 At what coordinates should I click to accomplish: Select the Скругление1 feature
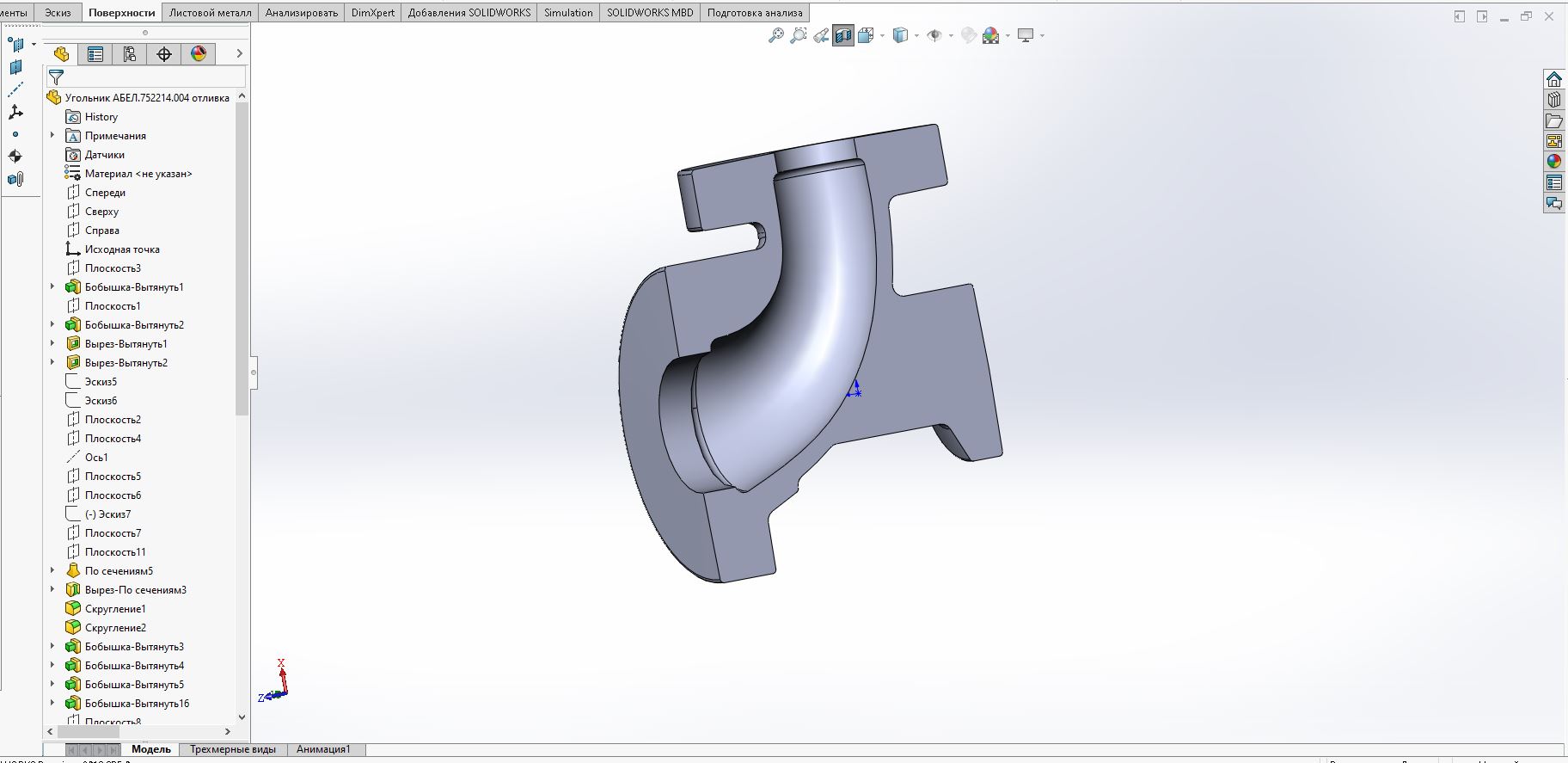(x=115, y=609)
